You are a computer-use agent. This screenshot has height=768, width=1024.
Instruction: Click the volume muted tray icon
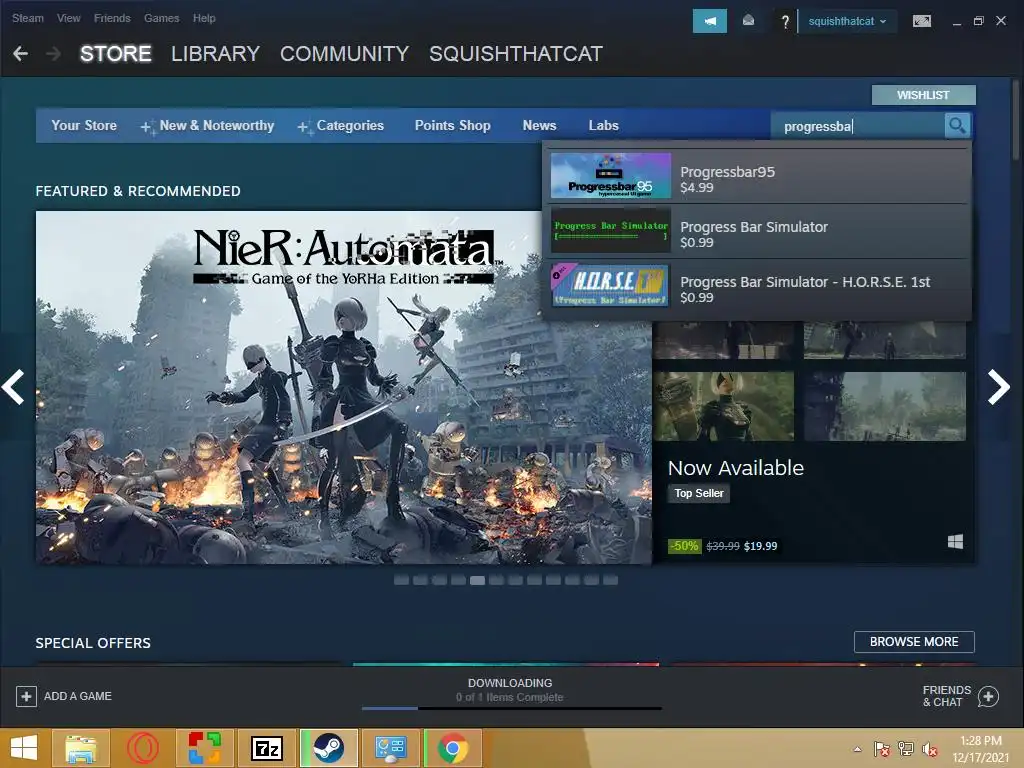click(929, 749)
